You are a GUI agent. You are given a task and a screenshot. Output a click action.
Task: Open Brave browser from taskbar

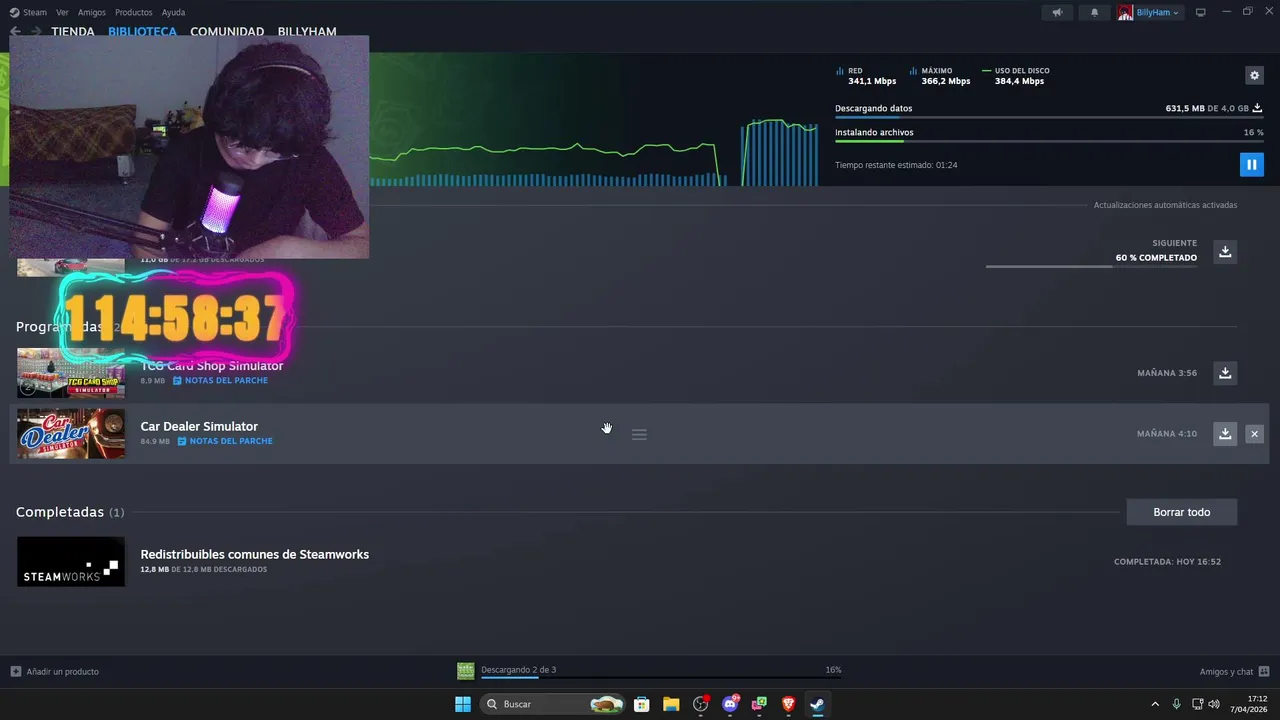788,704
